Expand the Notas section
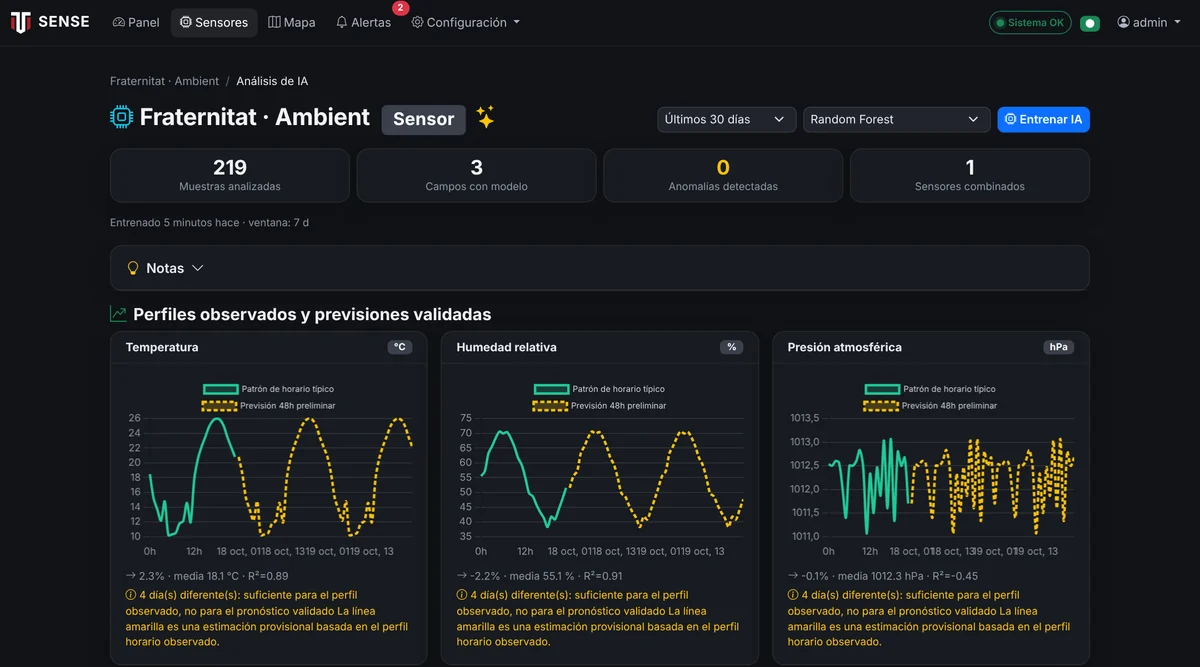This screenshot has width=1200, height=667. pos(600,268)
